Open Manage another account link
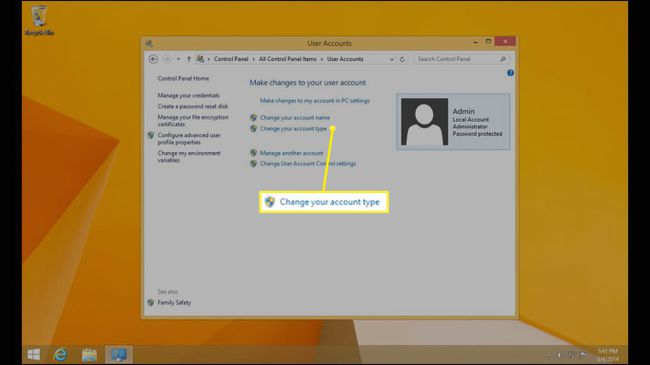Screen dimensions: 650x365 [291, 153]
